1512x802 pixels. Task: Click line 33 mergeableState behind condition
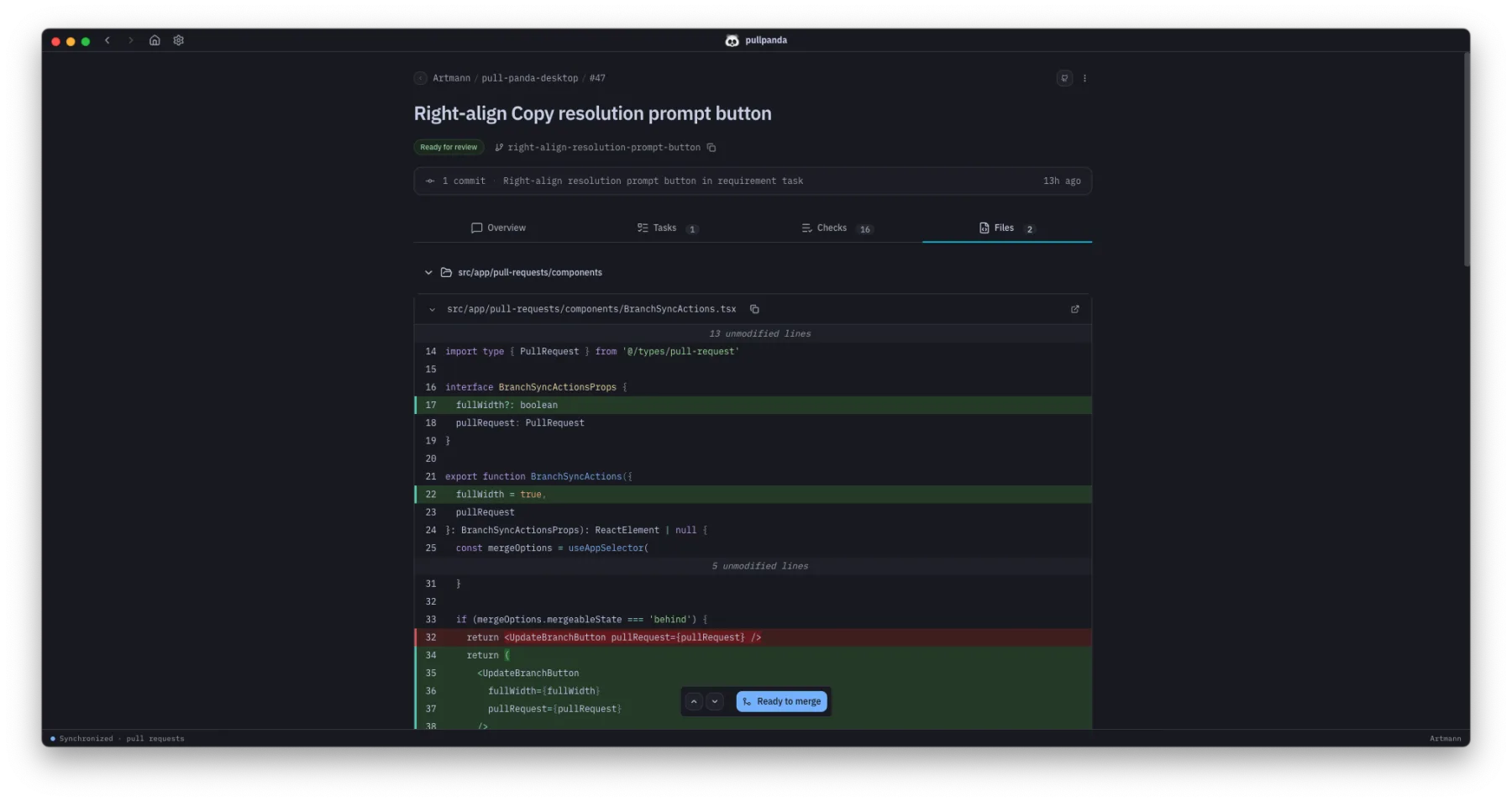tap(753, 620)
